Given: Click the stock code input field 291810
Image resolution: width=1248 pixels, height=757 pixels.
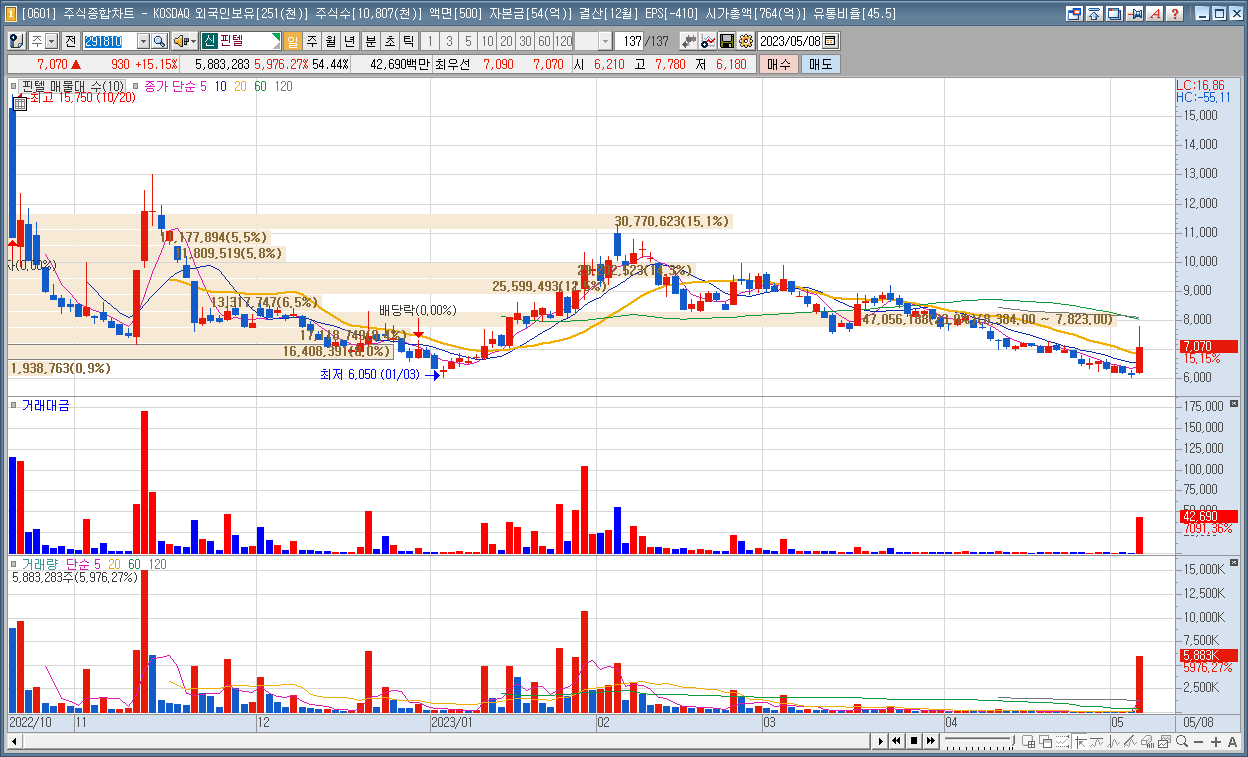Looking at the screenshot, I should (109, 41).
